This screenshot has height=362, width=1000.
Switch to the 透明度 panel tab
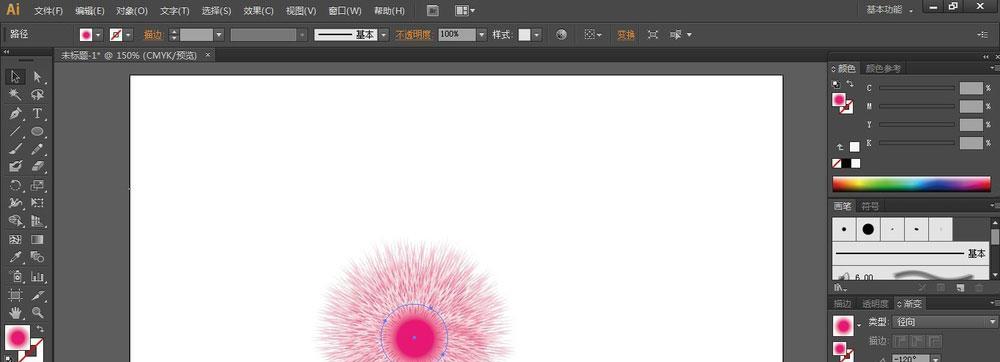click(x=875, y=304)
